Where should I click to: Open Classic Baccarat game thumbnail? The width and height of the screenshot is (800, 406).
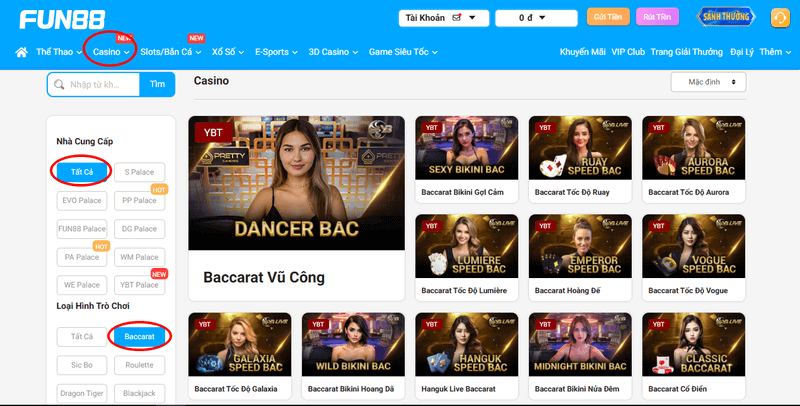693,344
